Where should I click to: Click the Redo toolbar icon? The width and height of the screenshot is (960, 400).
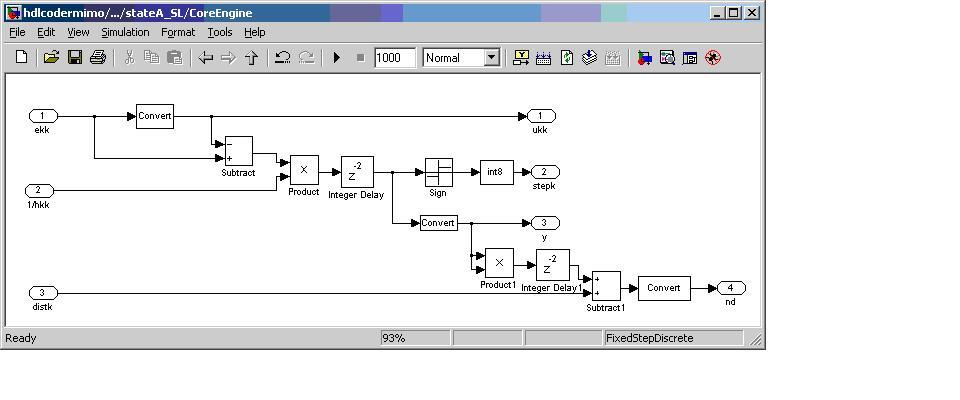click(306, 58)
